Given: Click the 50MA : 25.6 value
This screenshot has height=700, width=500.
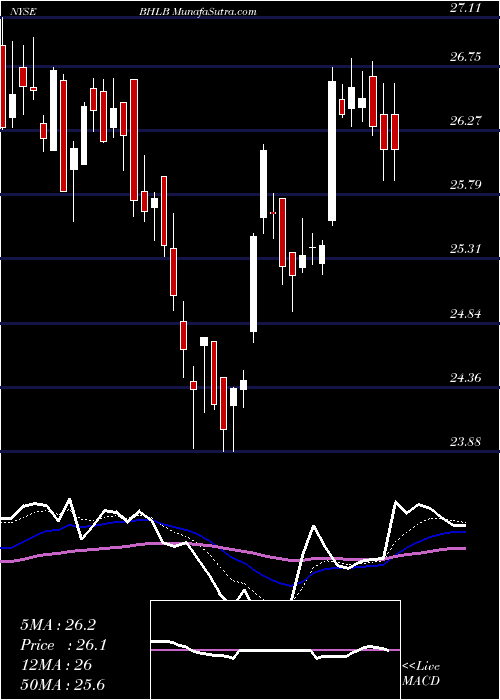Looking at the screenshot, I should click(62, 684).
